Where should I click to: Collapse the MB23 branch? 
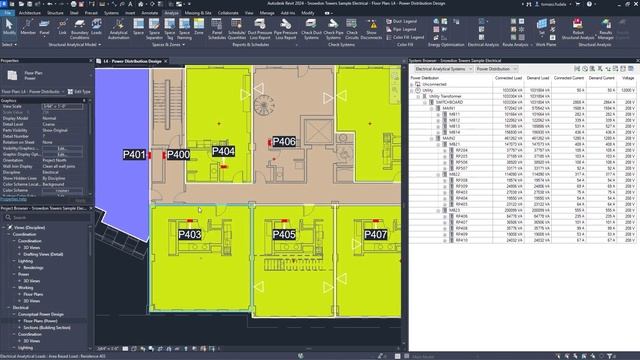pyautogui.click(x=438, y=211)
